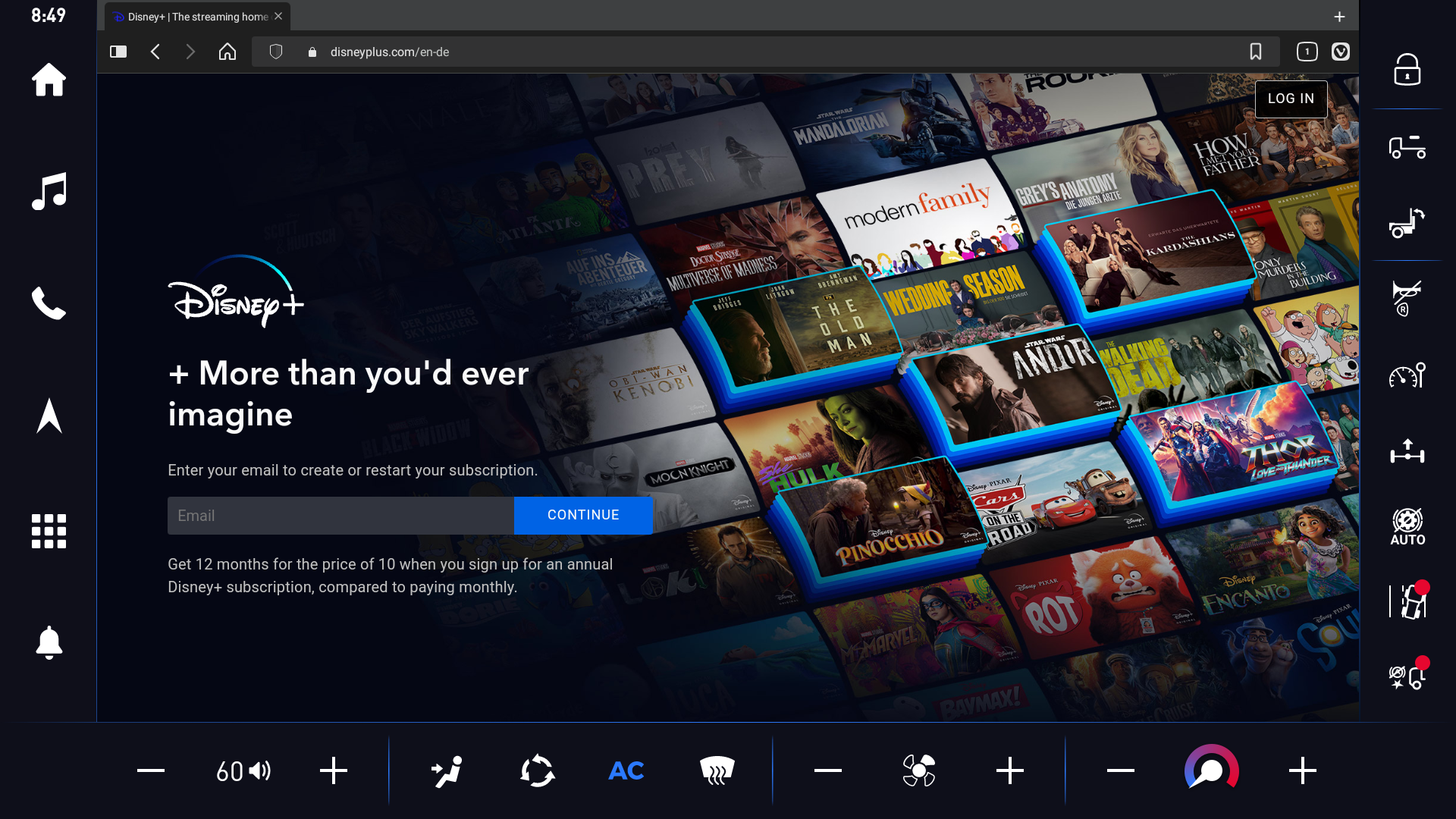Increase volume with plus button
Image resolution: width=1456 pixels, height=819 pixels.
click(x=334, y=770)
